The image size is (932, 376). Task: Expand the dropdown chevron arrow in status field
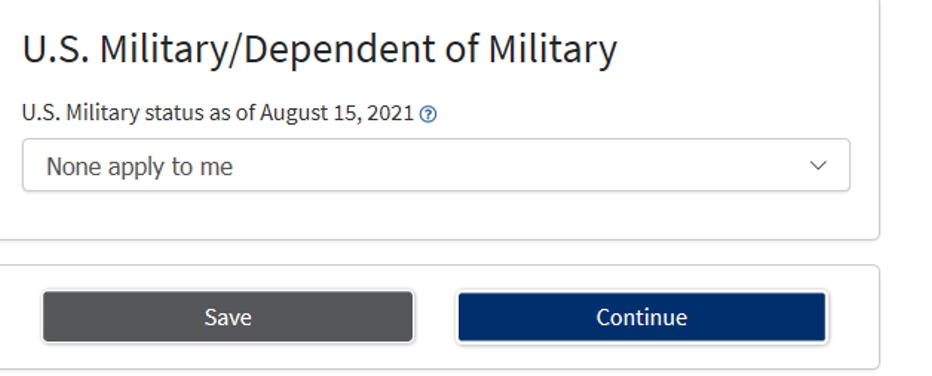click(x=818, y=165)
